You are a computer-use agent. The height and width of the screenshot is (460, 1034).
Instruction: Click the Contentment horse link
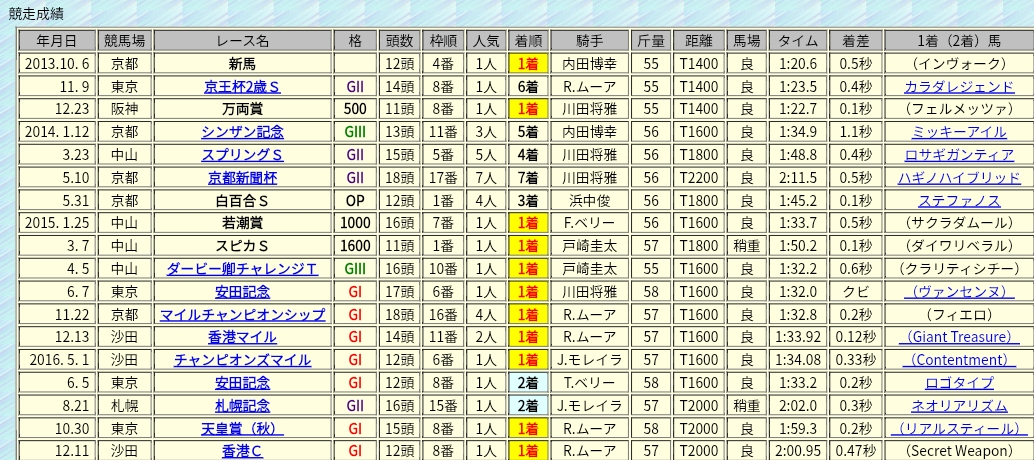pos(958,360)
